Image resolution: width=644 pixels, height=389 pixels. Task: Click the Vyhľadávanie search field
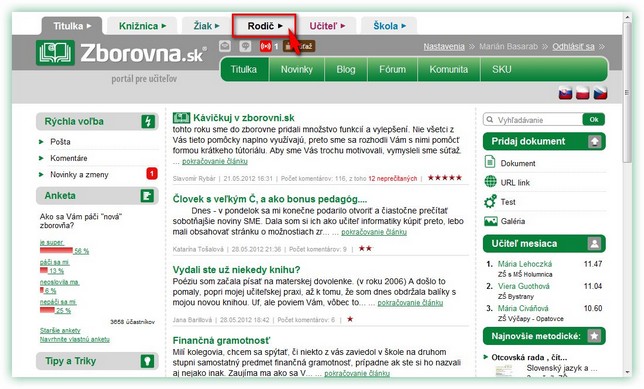click(533, 120)
